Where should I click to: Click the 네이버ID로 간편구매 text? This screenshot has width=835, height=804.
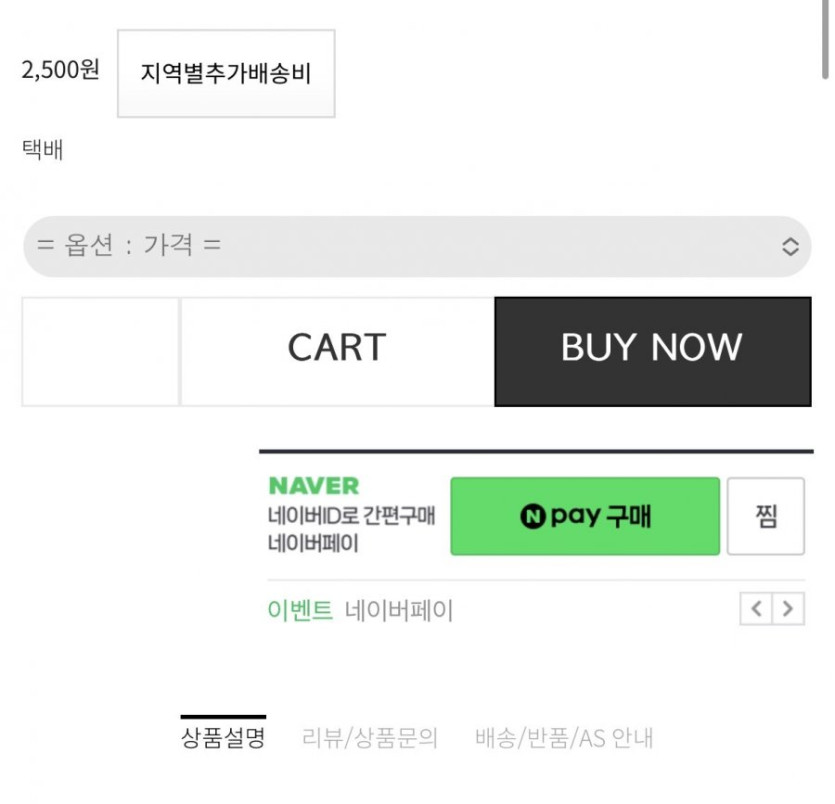coord(351,517)
